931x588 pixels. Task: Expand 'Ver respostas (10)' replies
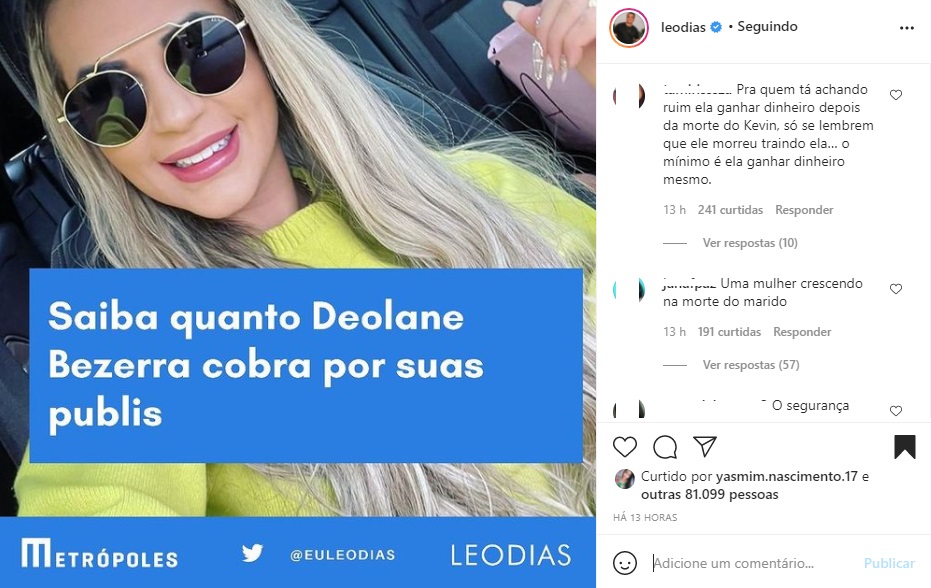click(x=750, y=243)
